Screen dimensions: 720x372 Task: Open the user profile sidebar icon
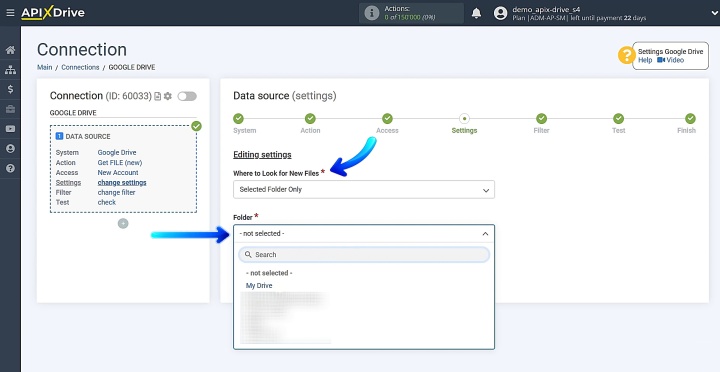coord(10,149)
